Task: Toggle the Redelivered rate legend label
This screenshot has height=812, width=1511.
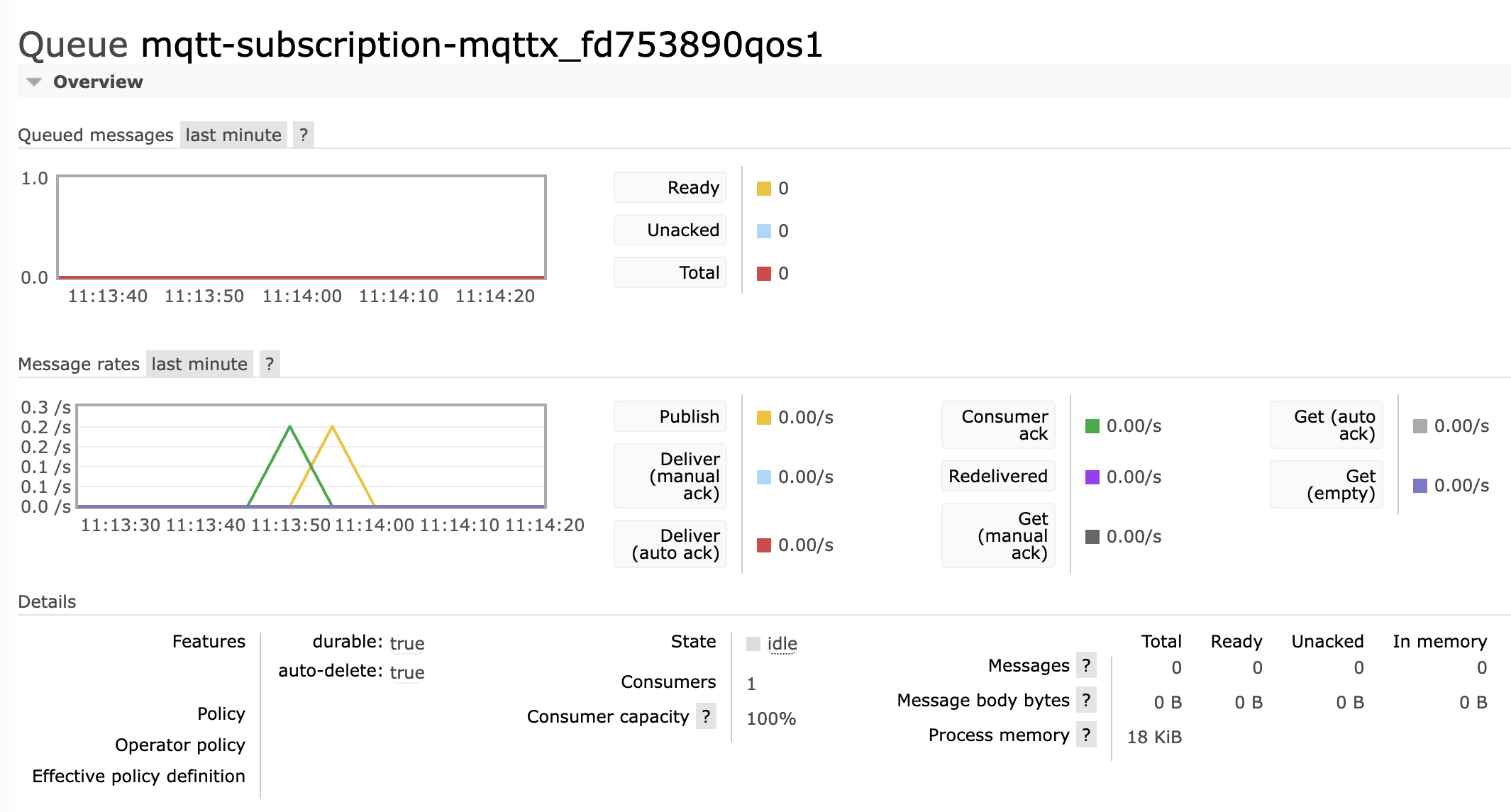Action: [998, 476]
